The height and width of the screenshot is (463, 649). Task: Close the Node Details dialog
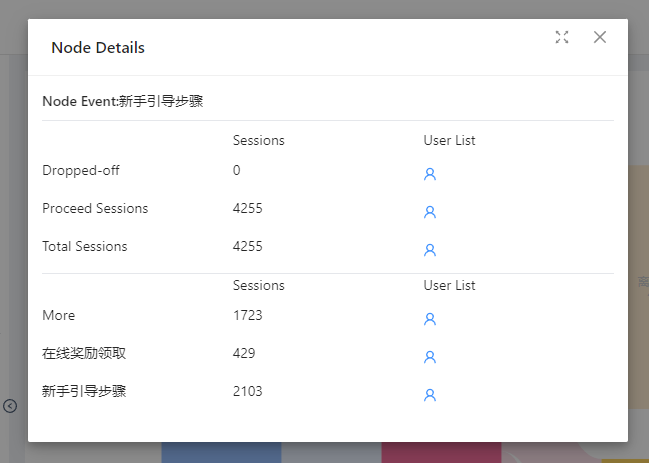click(x=600, y=37)
